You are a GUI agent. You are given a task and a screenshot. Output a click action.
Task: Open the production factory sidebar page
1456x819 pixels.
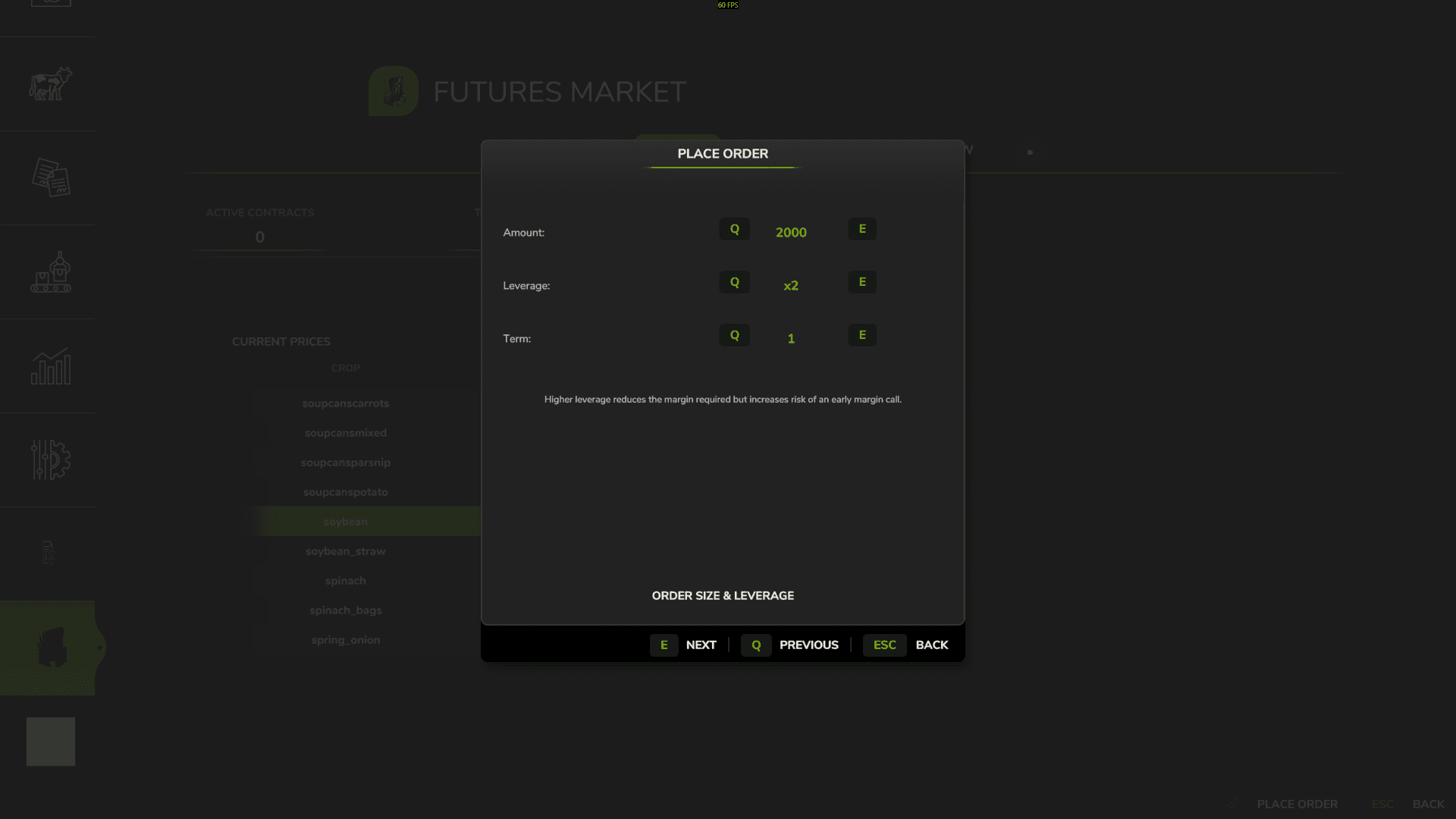pos(51,271)
